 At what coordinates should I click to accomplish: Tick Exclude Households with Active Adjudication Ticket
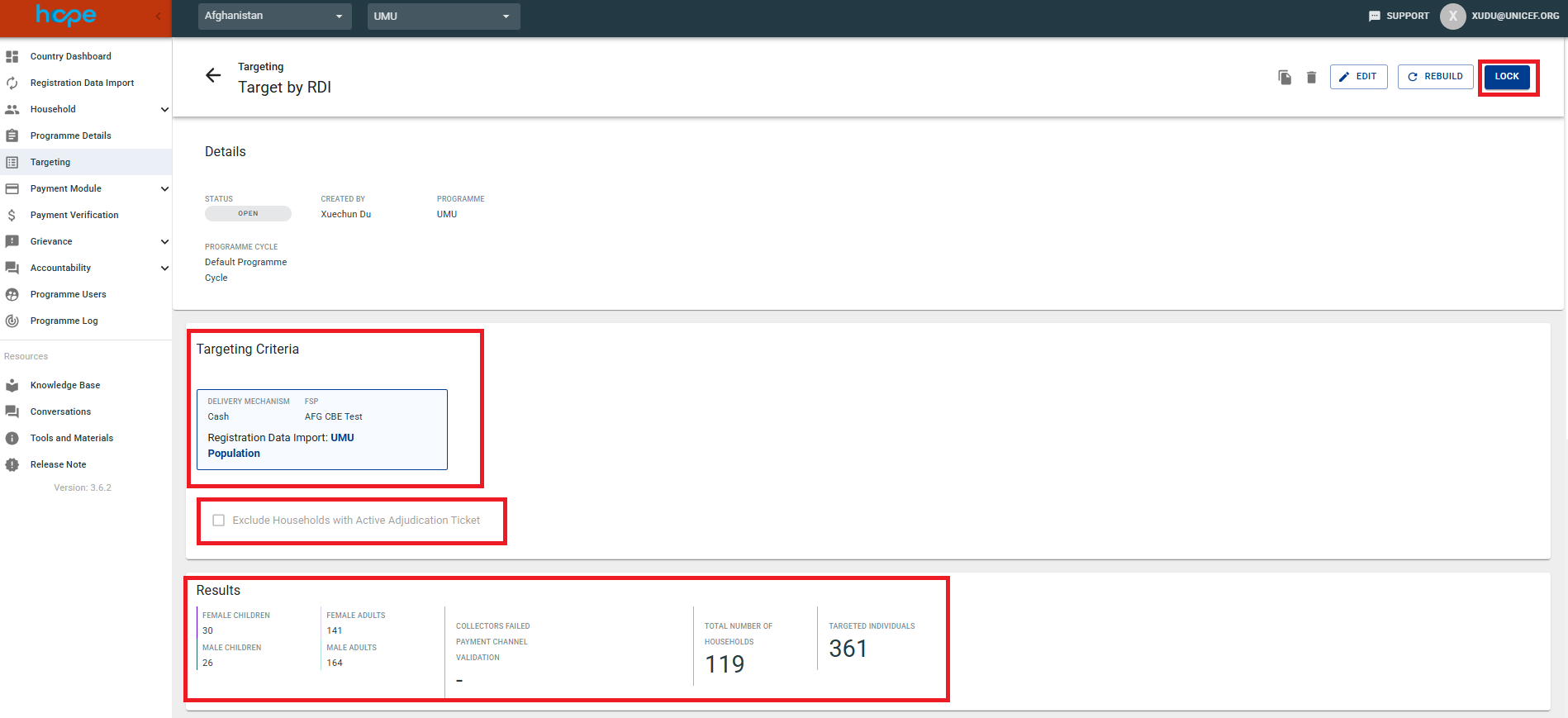[x=219, y=521]
